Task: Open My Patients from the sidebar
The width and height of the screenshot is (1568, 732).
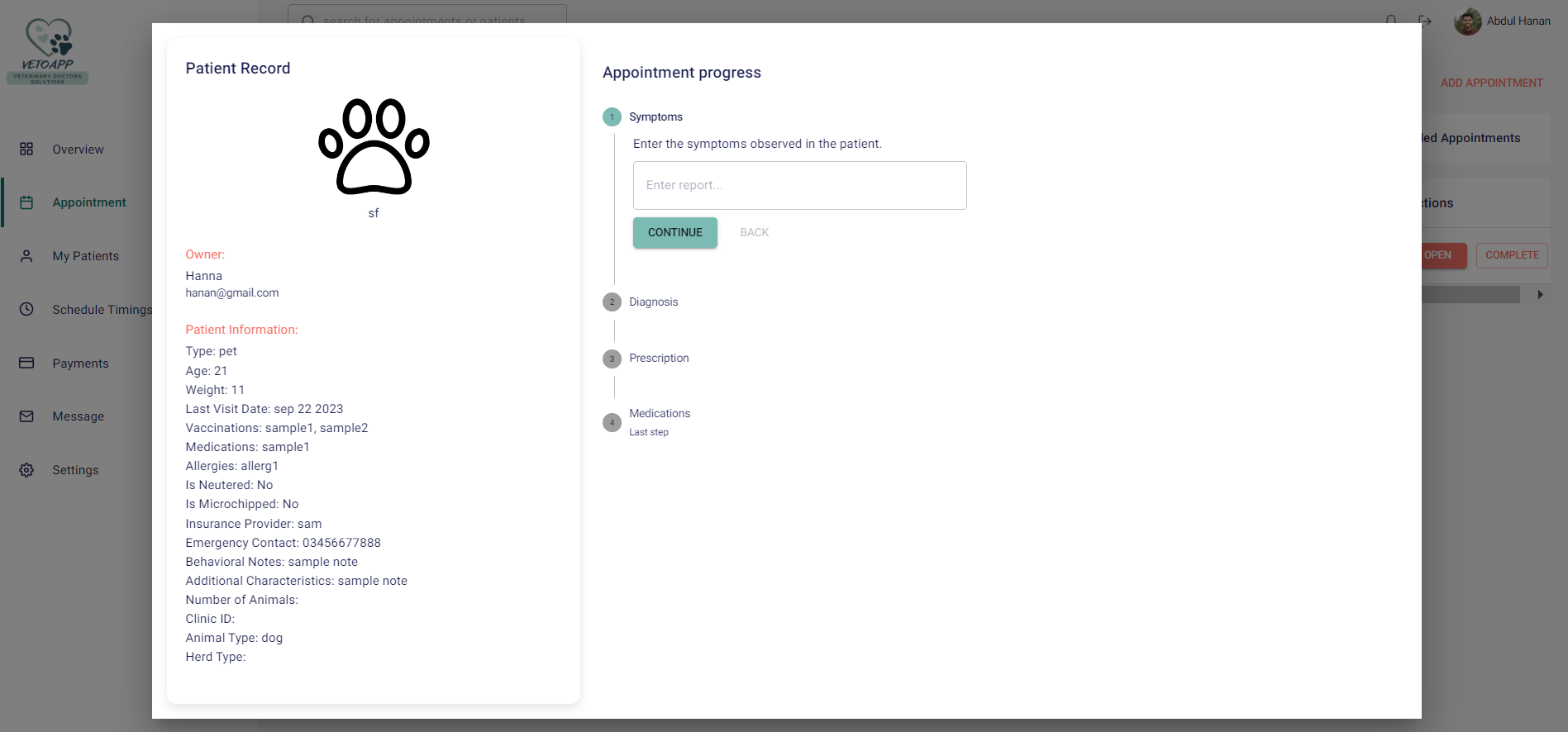Action: point(86,256)
